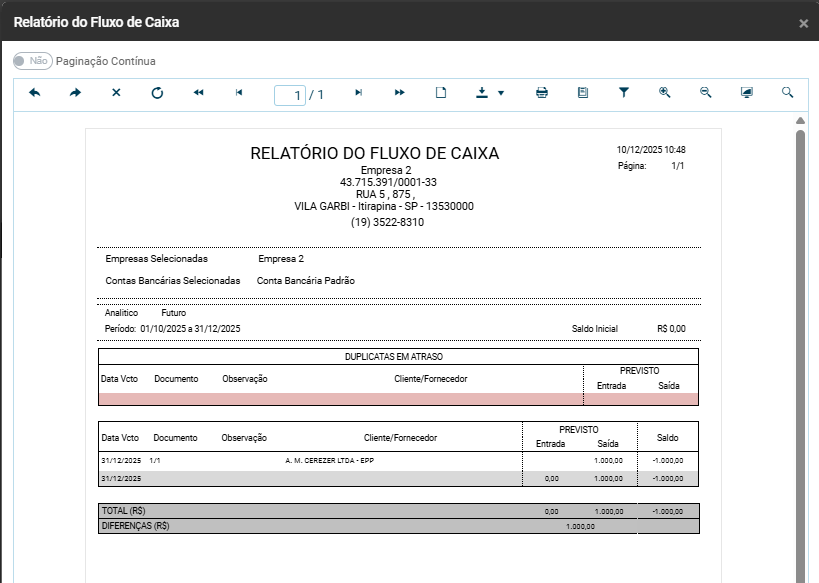Search the report with magnifier icon
The image size is (819, 583).
[788, 93]
